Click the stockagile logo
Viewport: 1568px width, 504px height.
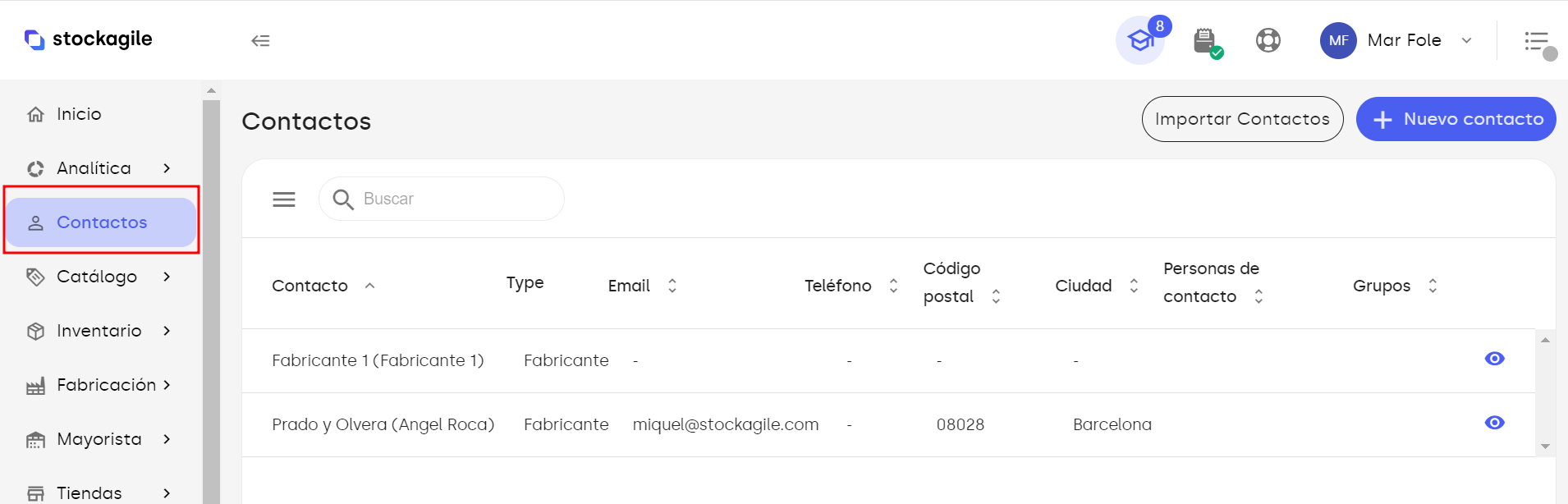tap(88, 39)
